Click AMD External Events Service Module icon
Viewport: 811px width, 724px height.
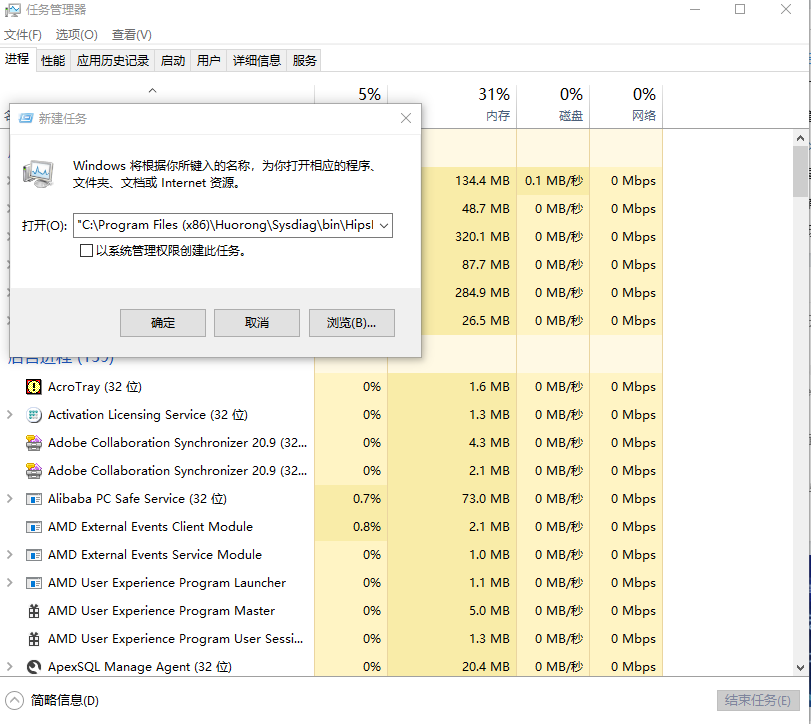[34, 555]
